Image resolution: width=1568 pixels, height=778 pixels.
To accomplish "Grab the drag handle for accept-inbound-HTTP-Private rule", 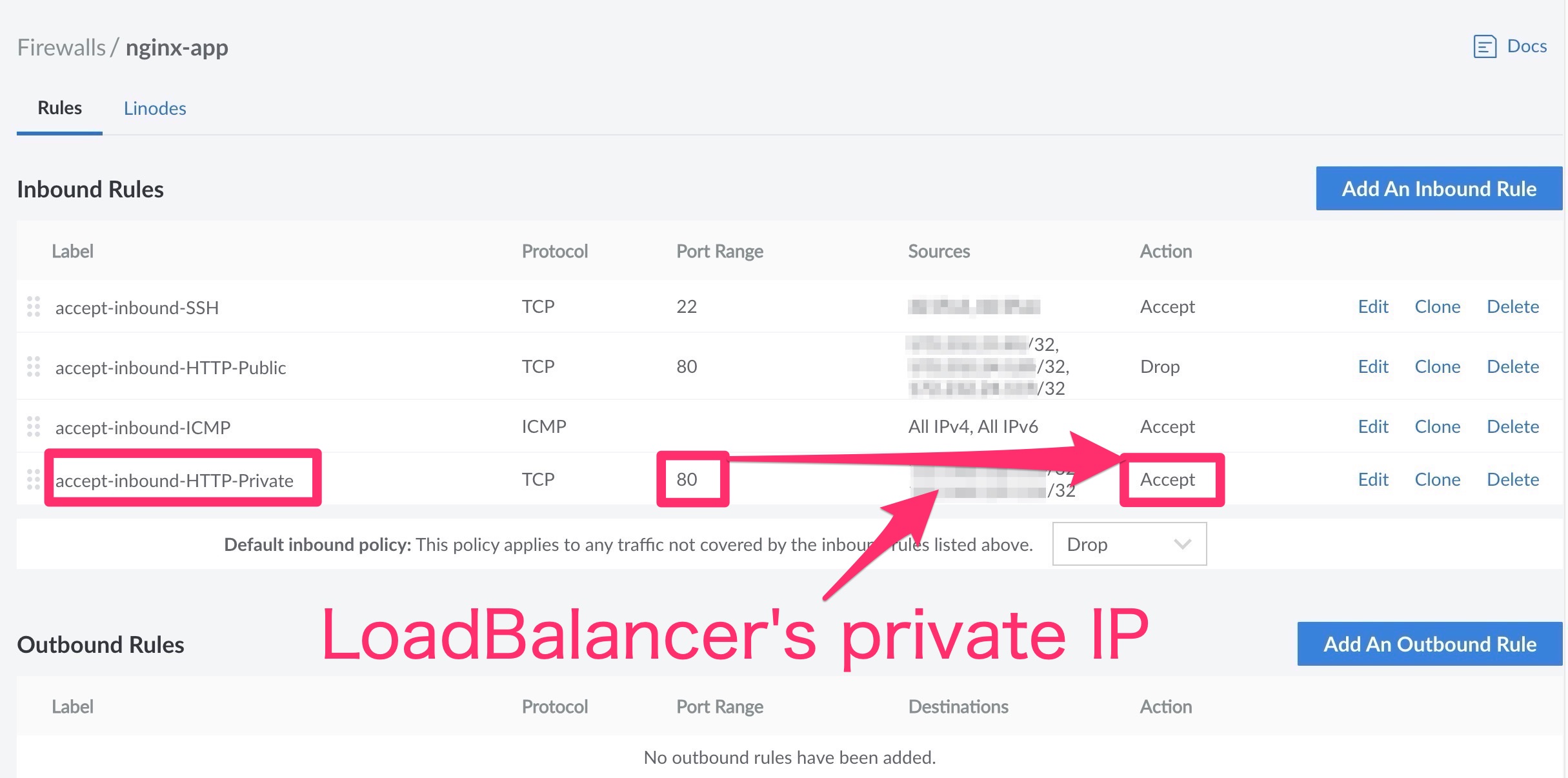I will (x=34, y=479).
